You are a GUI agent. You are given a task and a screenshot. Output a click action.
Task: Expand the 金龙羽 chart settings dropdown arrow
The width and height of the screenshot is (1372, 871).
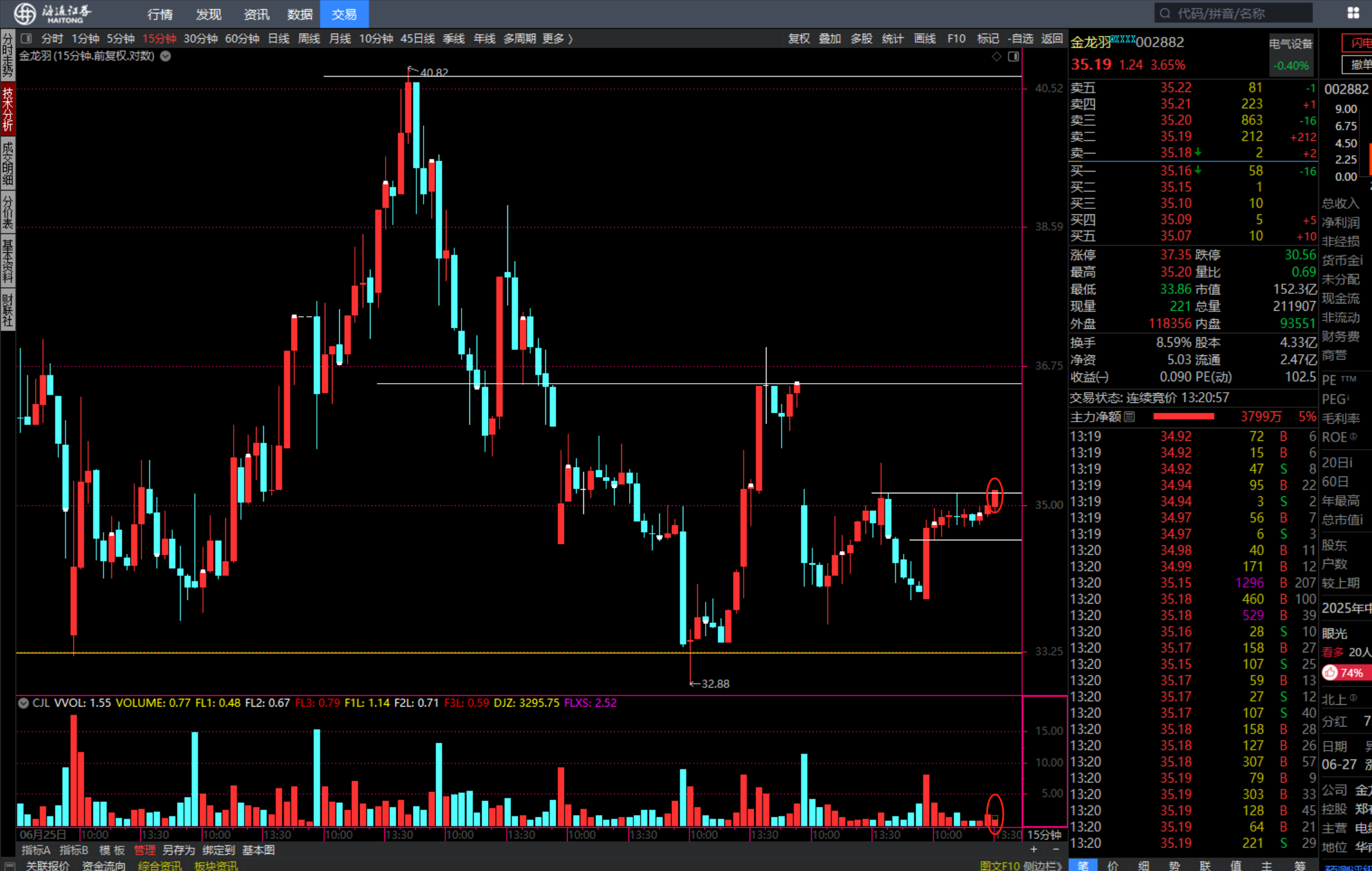point(166,56)
